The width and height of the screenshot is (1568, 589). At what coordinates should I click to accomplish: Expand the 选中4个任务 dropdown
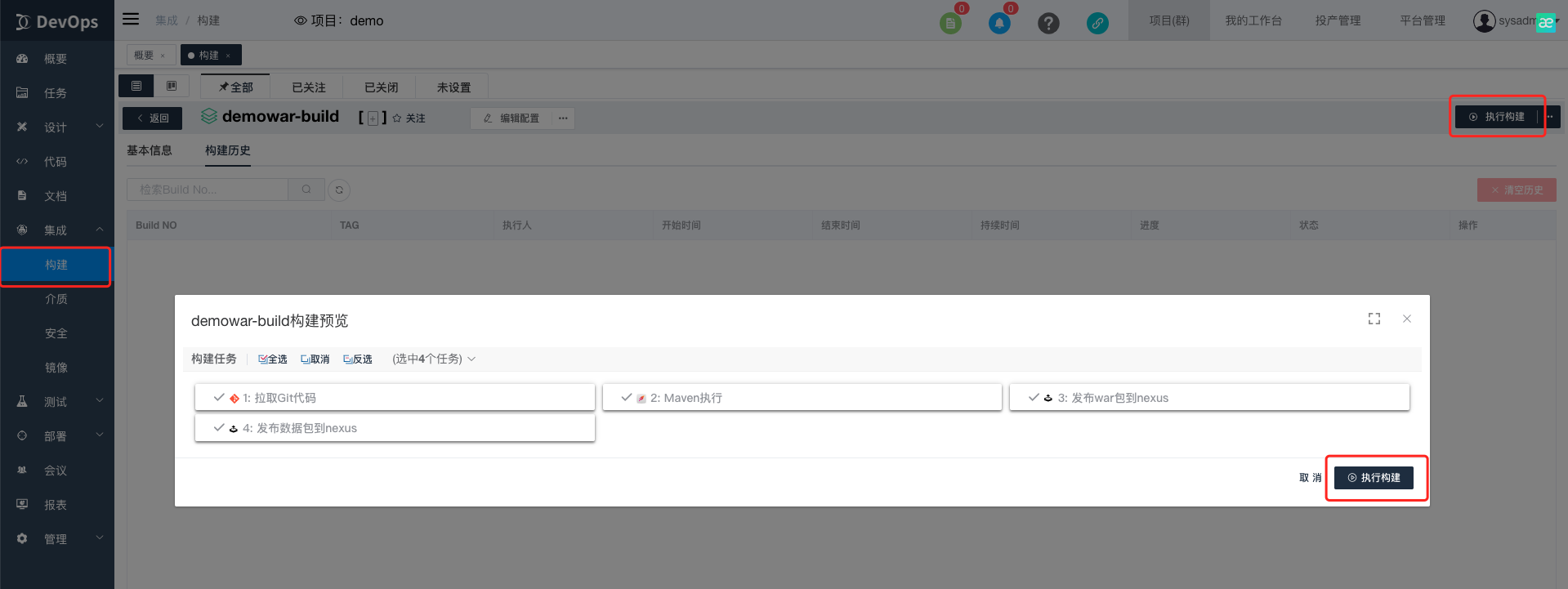point(433,359)
